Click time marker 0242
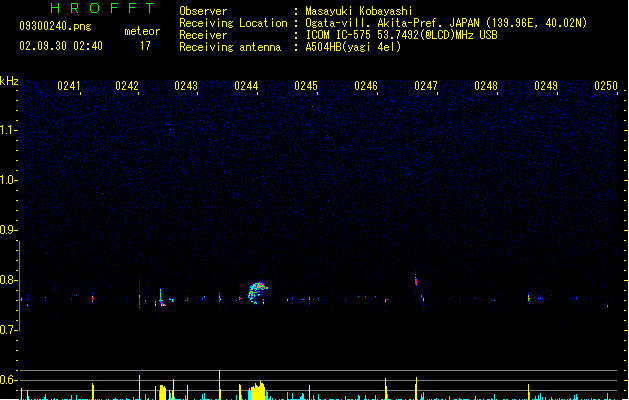Image resolution: width=629 pixels, height=400 pixels. (127, 86)
